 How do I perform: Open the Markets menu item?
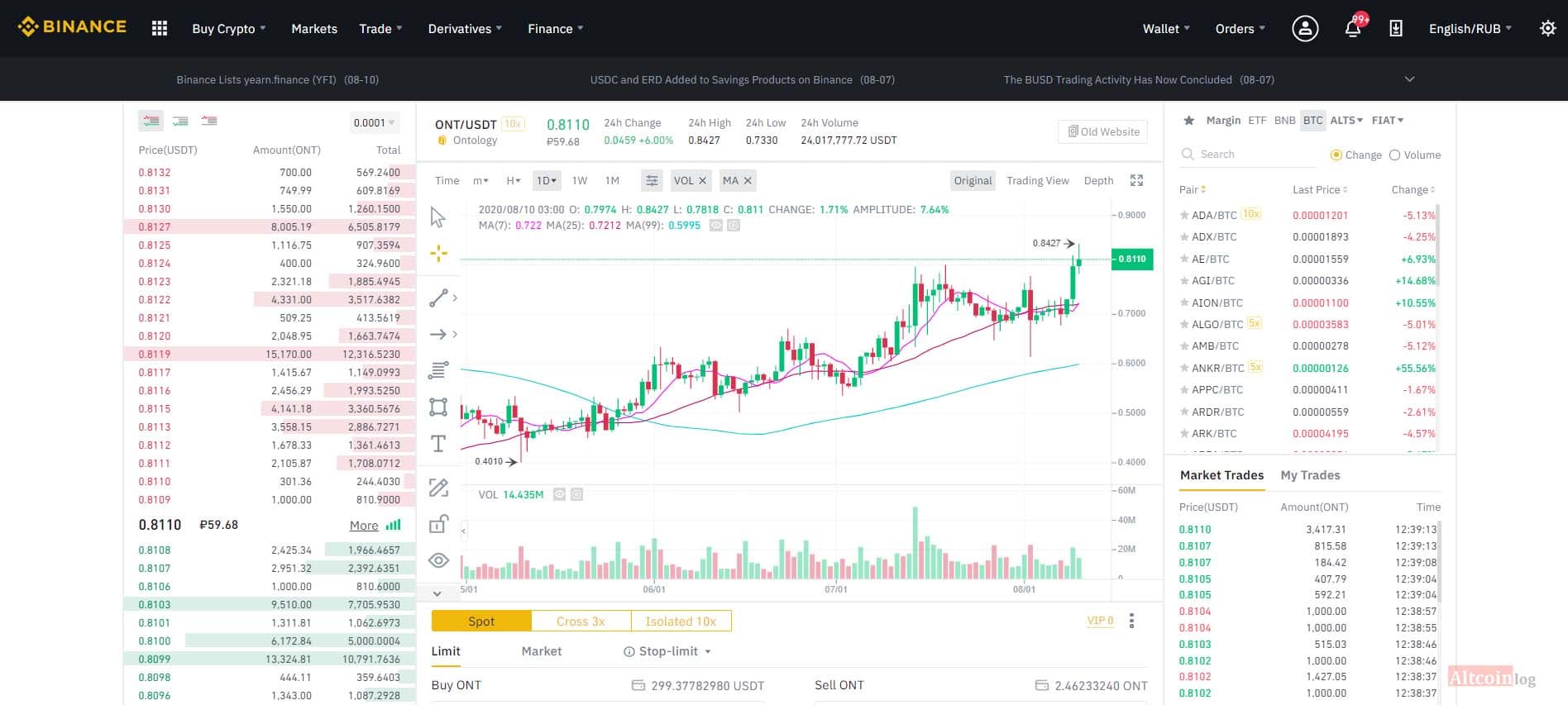(x=314, y=28)
